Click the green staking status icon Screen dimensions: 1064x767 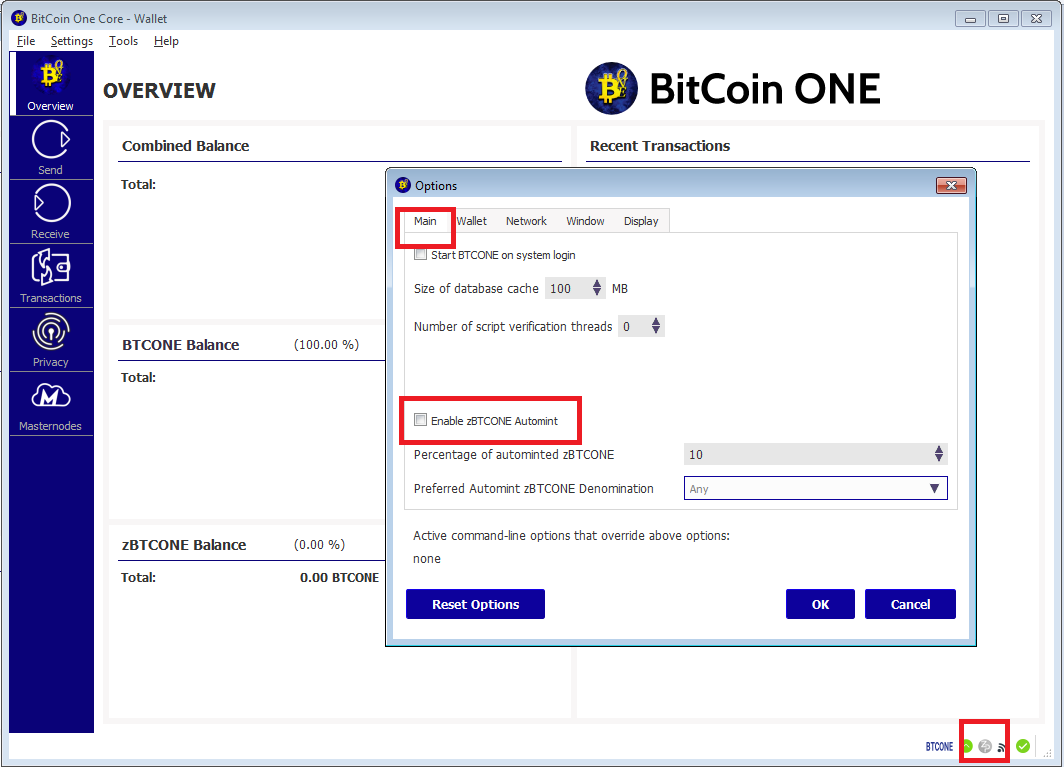point(968,746)
